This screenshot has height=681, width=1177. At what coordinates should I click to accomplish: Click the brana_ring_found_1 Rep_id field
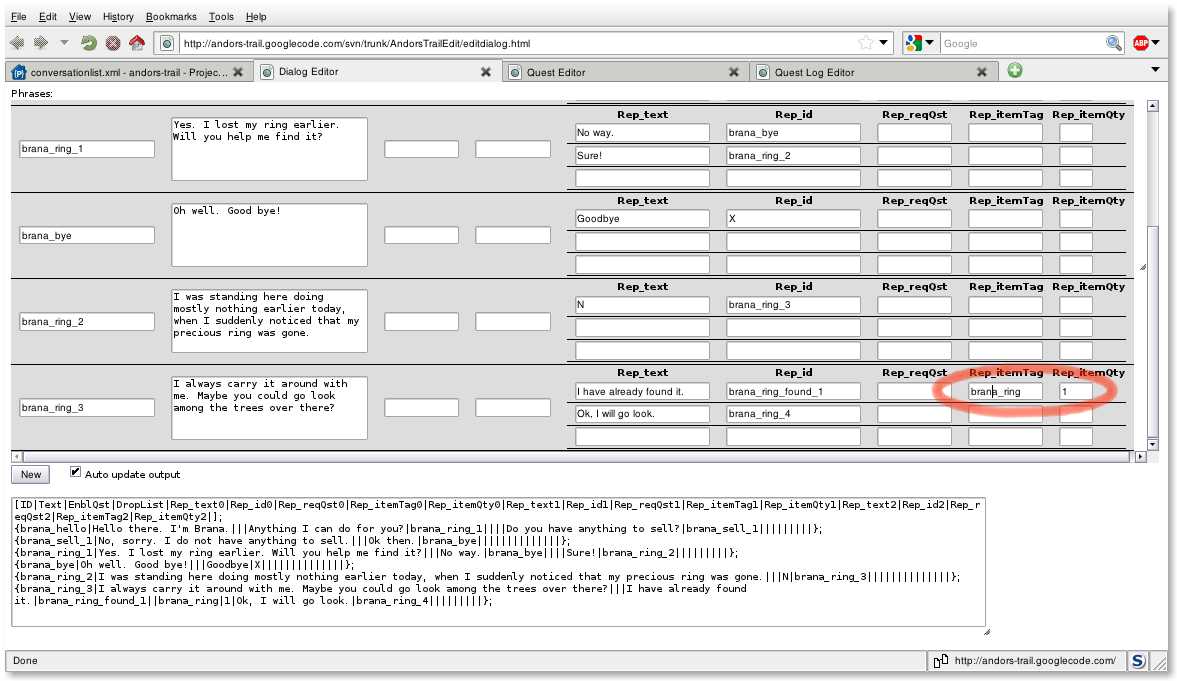pos(793,391)
